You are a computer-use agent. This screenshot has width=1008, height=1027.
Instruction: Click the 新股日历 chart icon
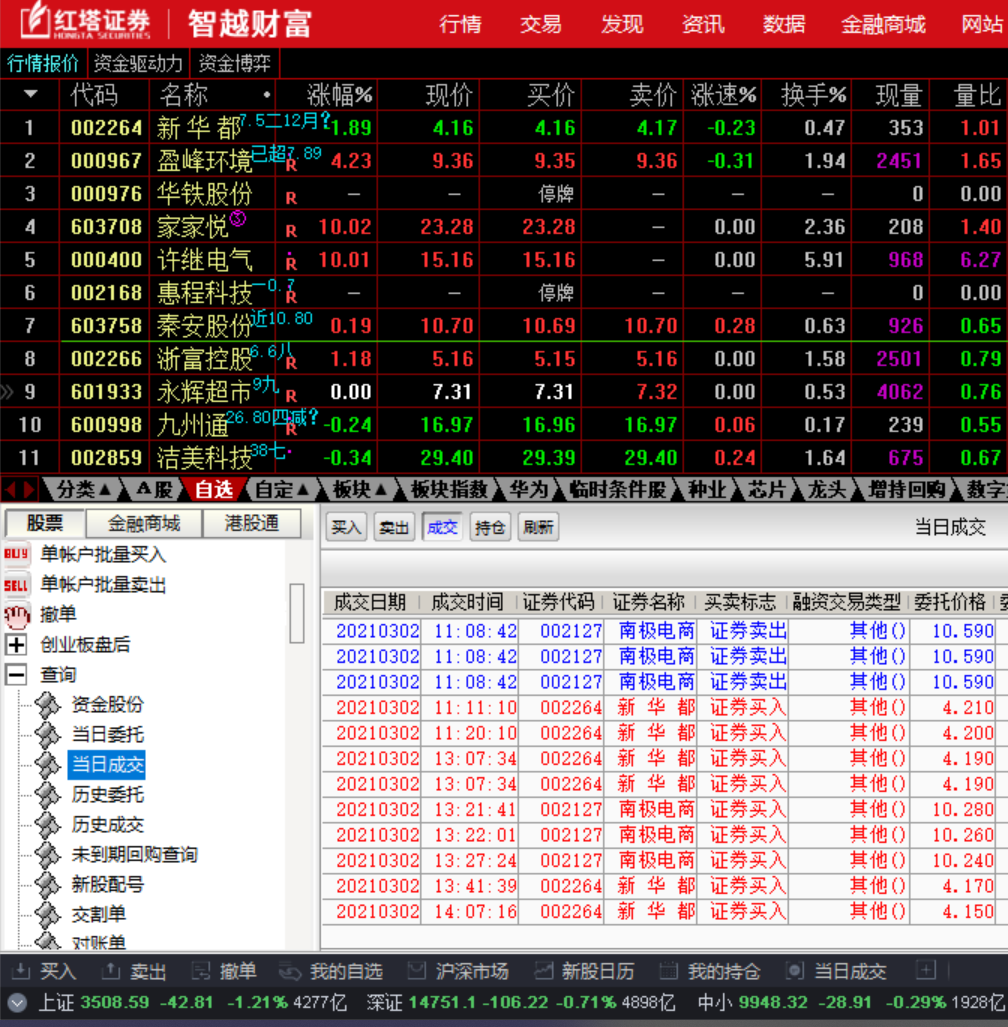(543, 971)
